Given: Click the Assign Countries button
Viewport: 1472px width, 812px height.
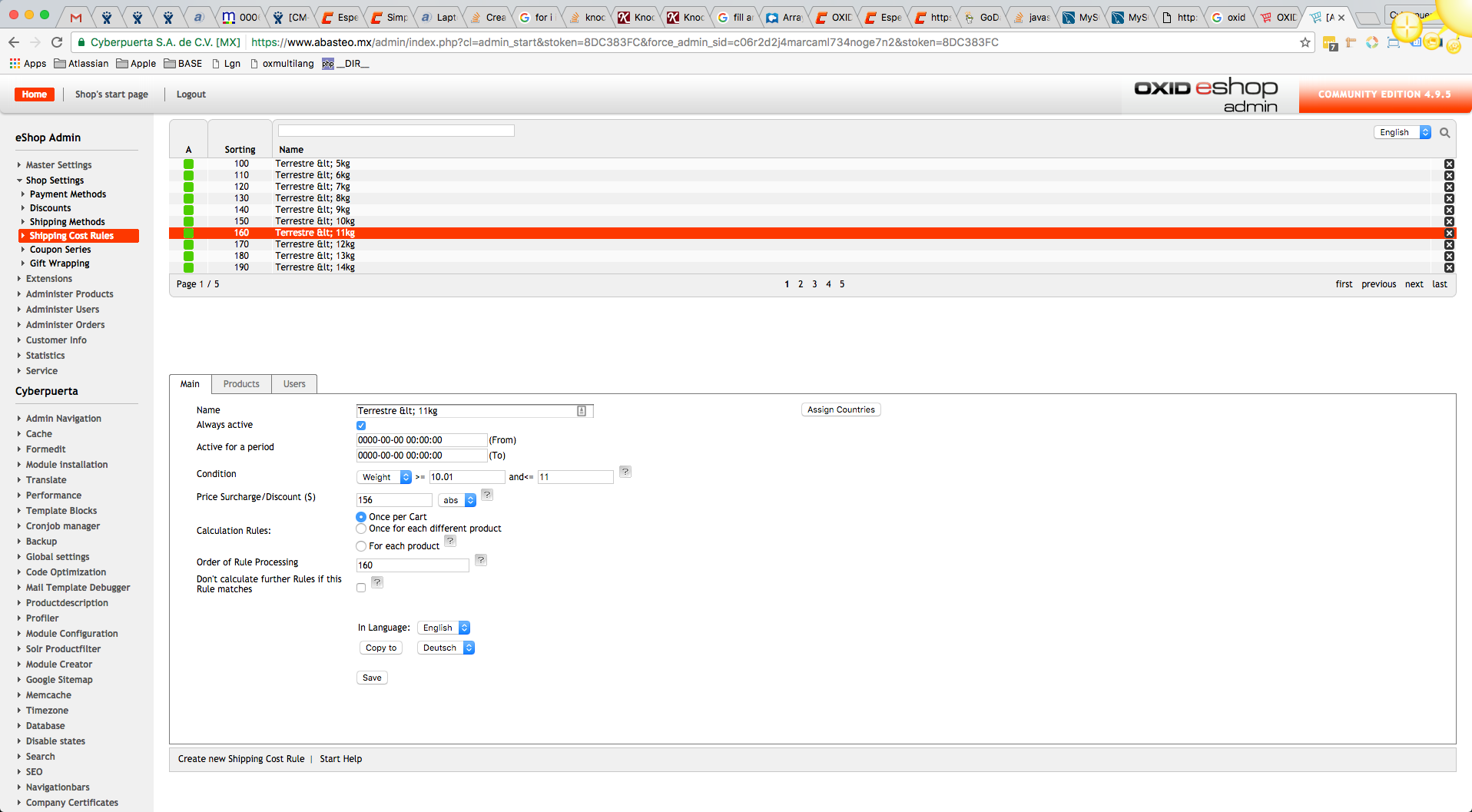Looking at the screenshot, I should tap(840, 410).
